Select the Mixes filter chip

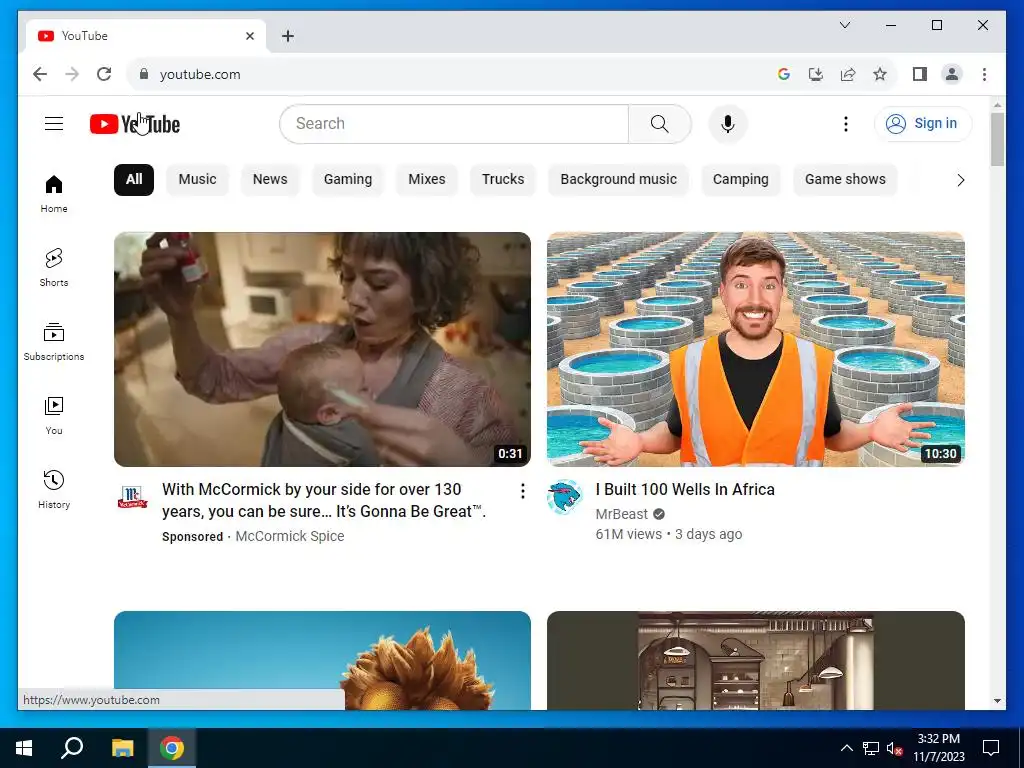[x=426, y=180]
